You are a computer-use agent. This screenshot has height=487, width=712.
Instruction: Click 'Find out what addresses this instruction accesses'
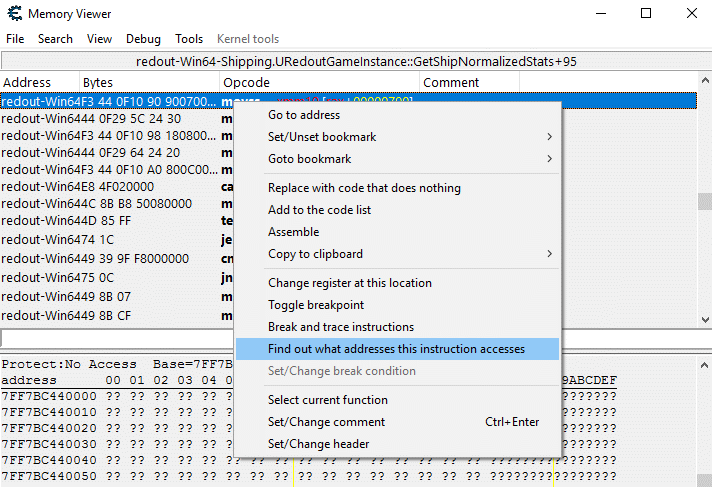pyautogui.click(x=396, y=349)
